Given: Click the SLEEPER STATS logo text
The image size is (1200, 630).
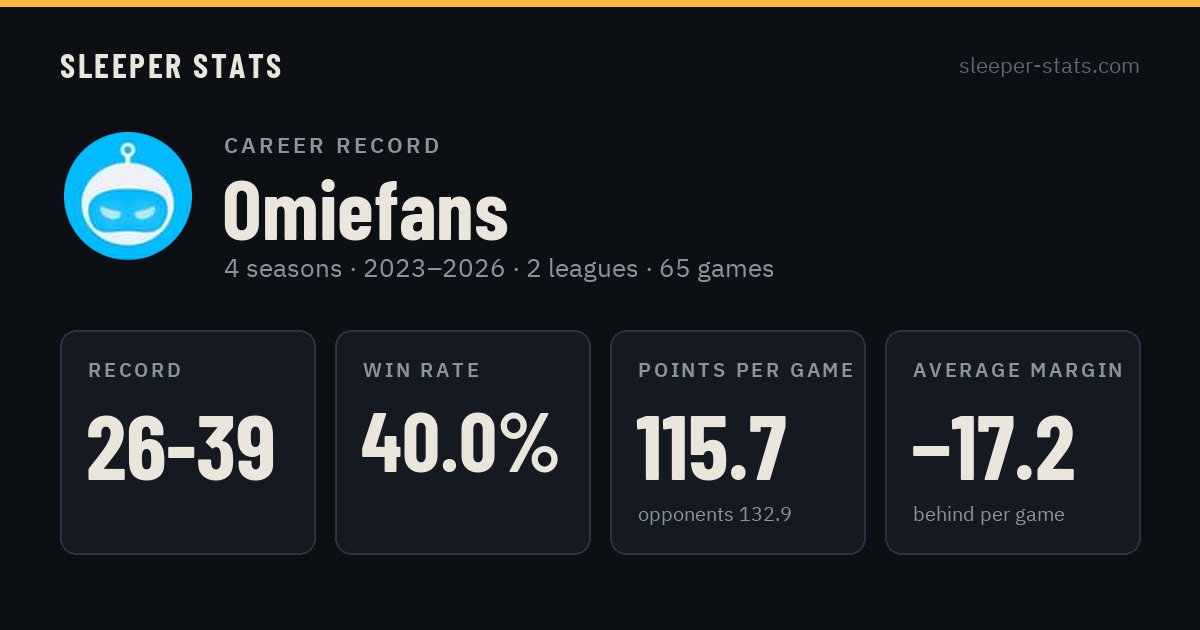Looking at the screenshot, I should 171,66.
